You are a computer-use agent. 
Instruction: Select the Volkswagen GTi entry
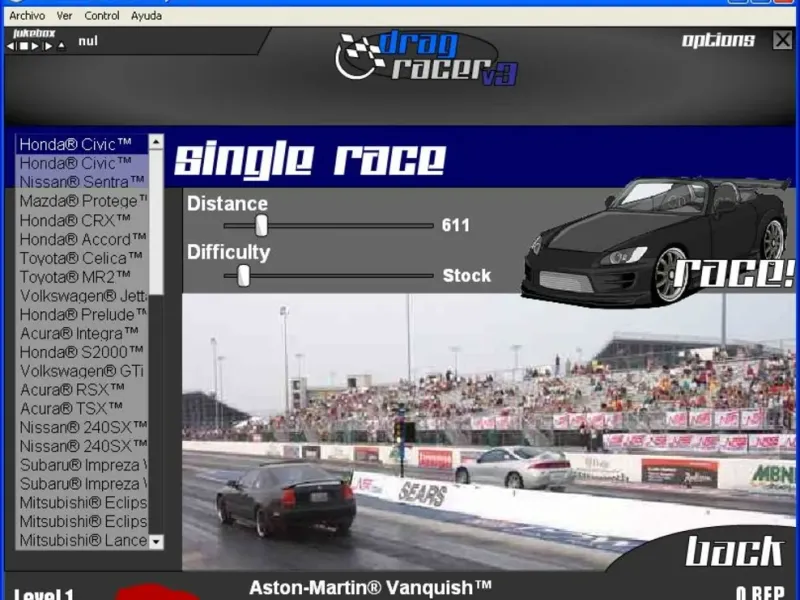coord(82,371)
